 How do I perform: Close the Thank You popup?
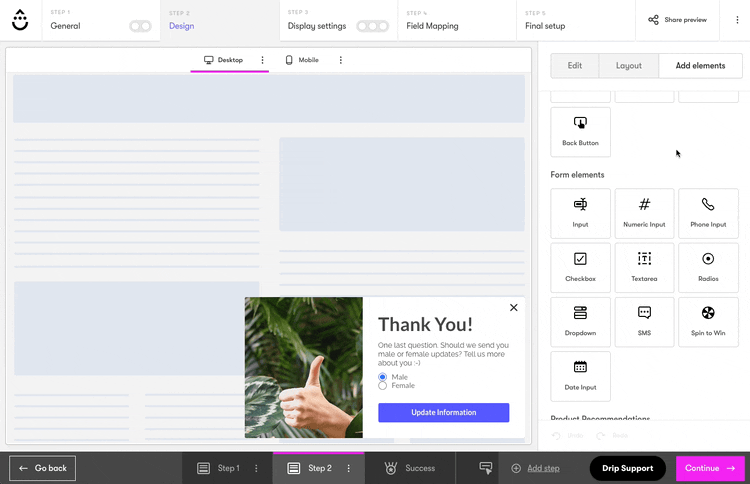coord(514,308)
